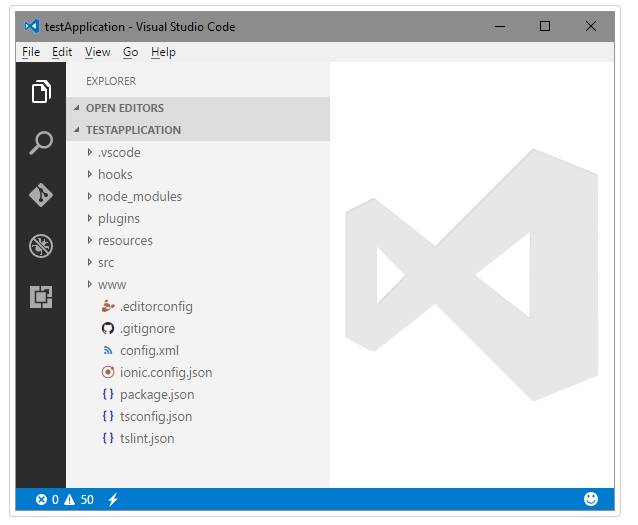
Task: Open the Extensions view in activity bar
Action: 41,297
